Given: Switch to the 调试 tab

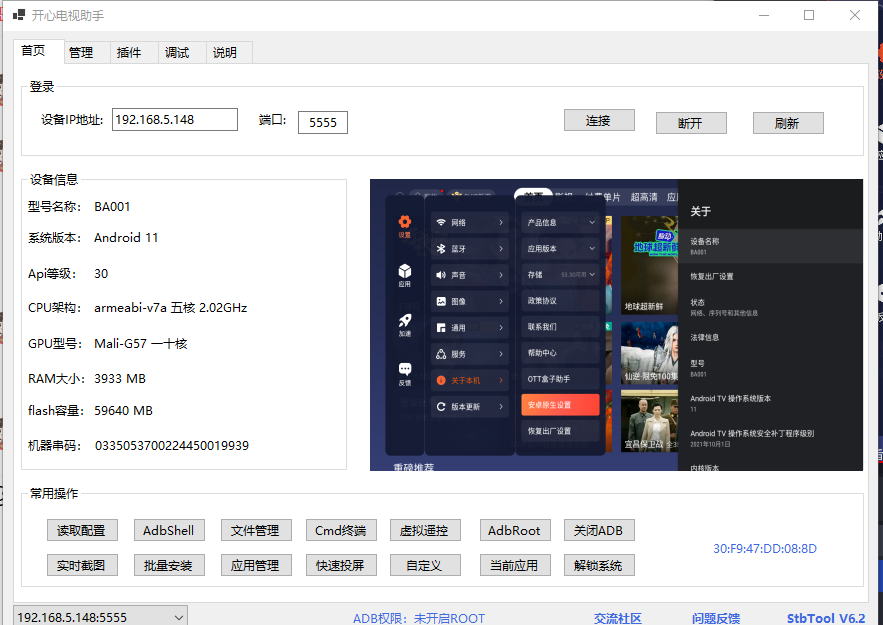Looking at the screenshot, I should [177, 53].
